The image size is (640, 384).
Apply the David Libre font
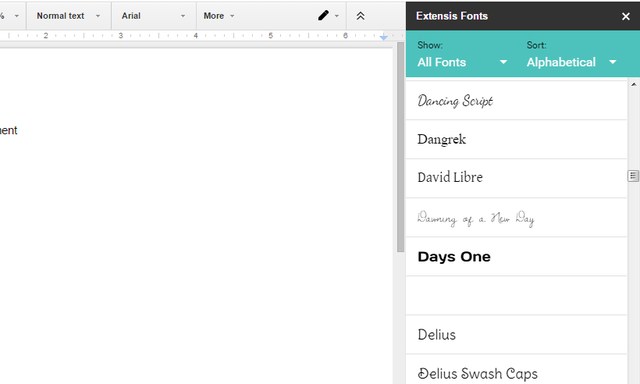516,178
